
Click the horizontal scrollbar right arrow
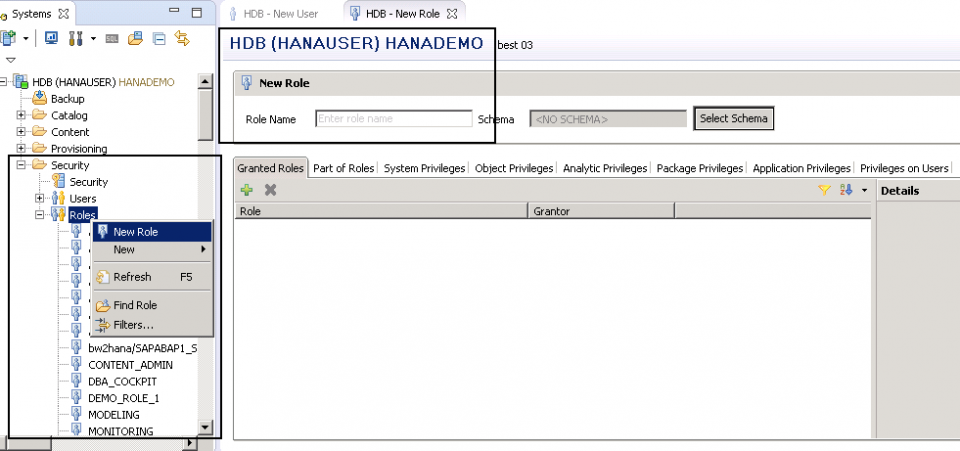pos(190,442)
